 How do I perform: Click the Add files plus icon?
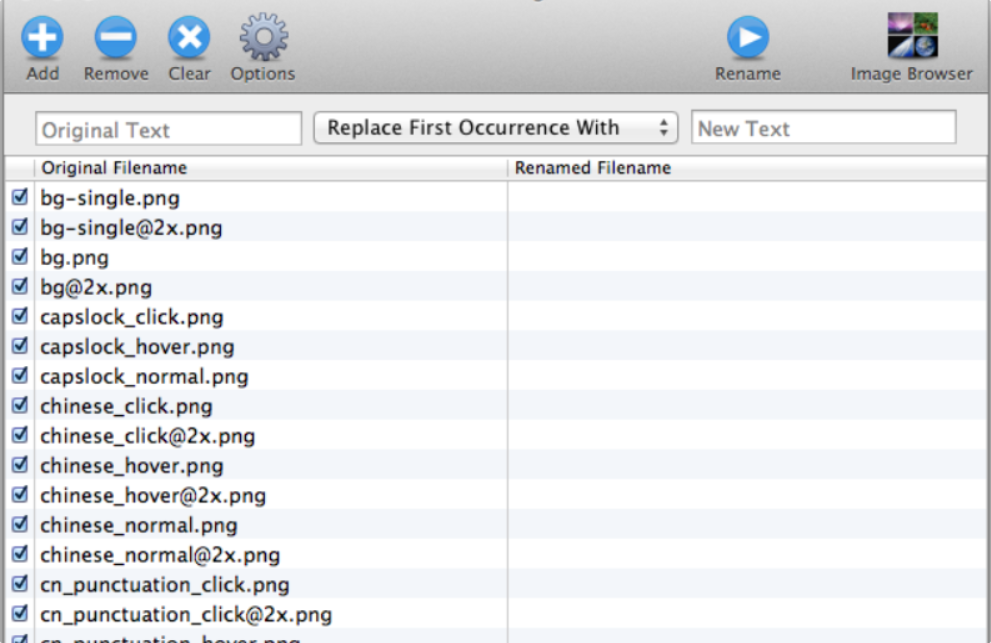(42, 37)
